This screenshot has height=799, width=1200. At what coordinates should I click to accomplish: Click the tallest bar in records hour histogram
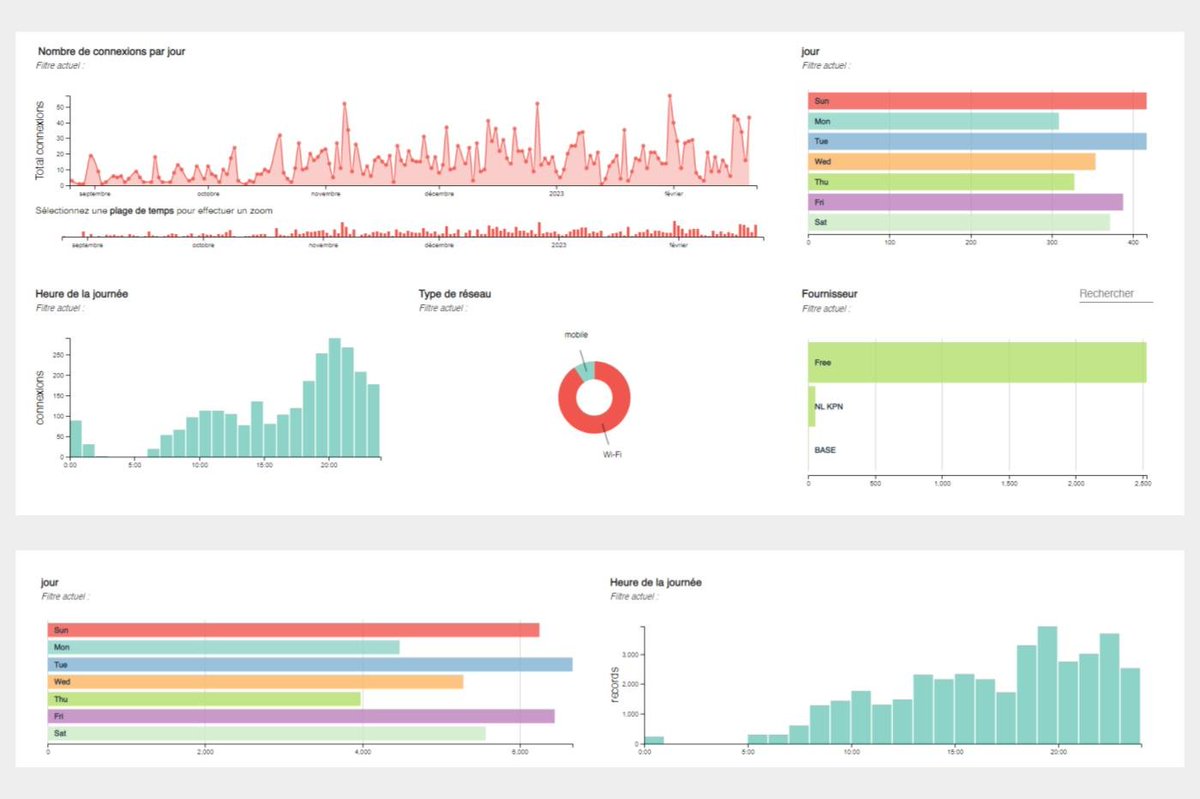coord(1047,686)
